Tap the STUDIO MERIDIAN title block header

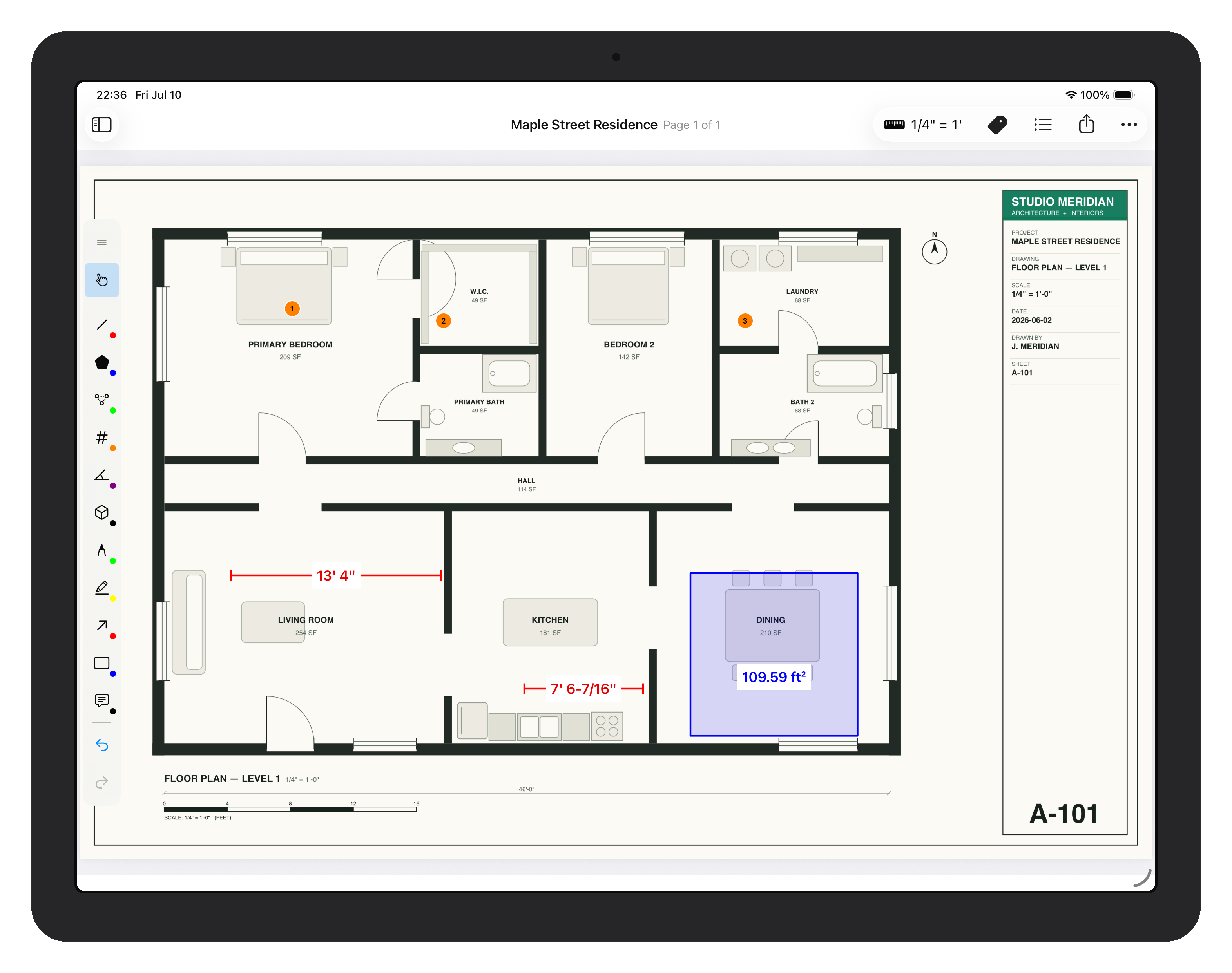tap(1064, 205)
